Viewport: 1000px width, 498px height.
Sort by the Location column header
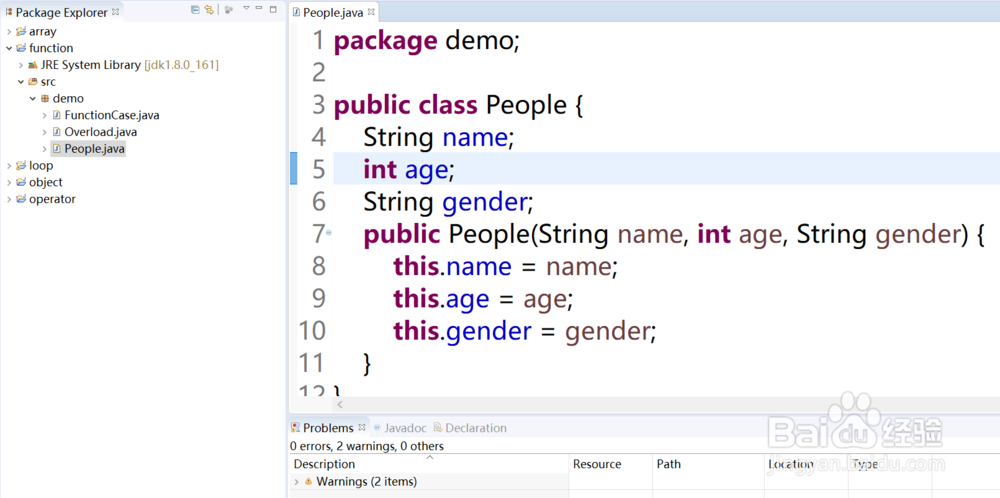[x=806, y=464]
